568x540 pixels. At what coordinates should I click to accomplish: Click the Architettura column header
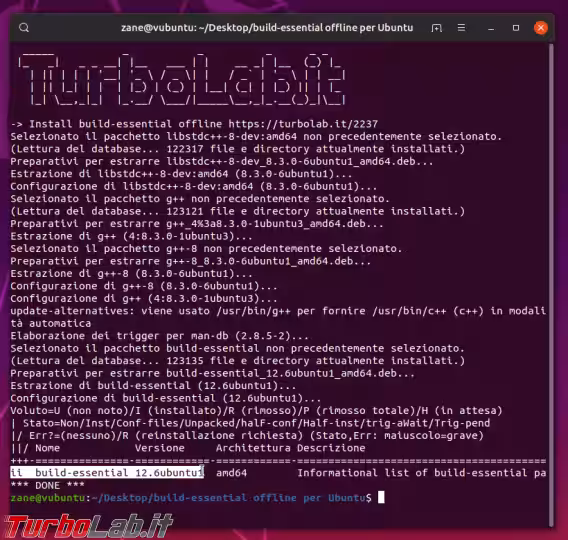[x=253, y=448]
